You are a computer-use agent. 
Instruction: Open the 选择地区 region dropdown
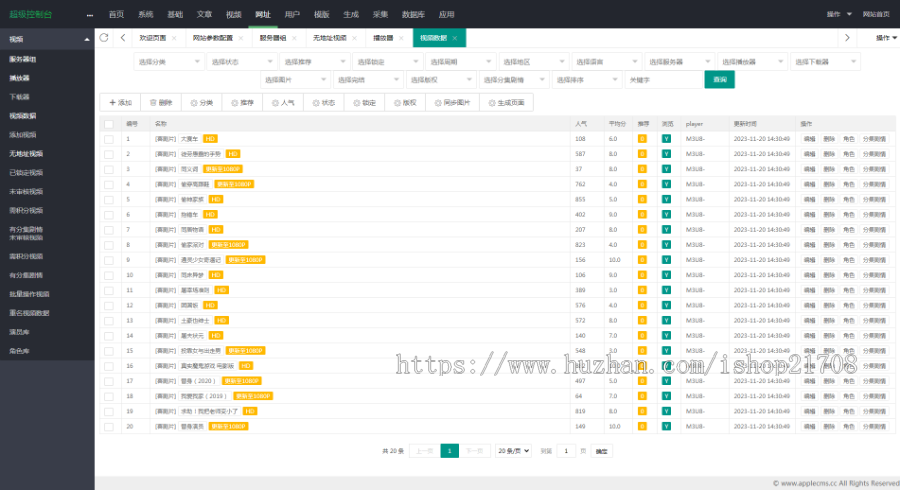point(533,61)
